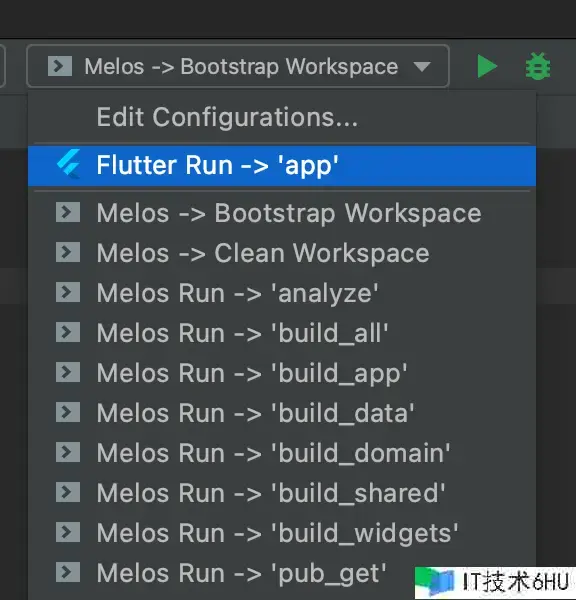Click terminal icon next to Melos Clean Workspace
The width and height of the screenshot is (576, 600).
pyautogui.click(x=68, y=252)
